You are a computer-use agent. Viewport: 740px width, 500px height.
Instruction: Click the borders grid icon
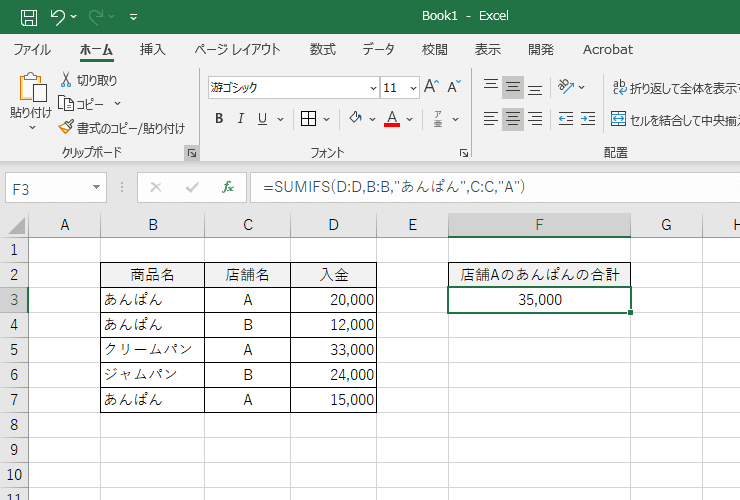308,119
